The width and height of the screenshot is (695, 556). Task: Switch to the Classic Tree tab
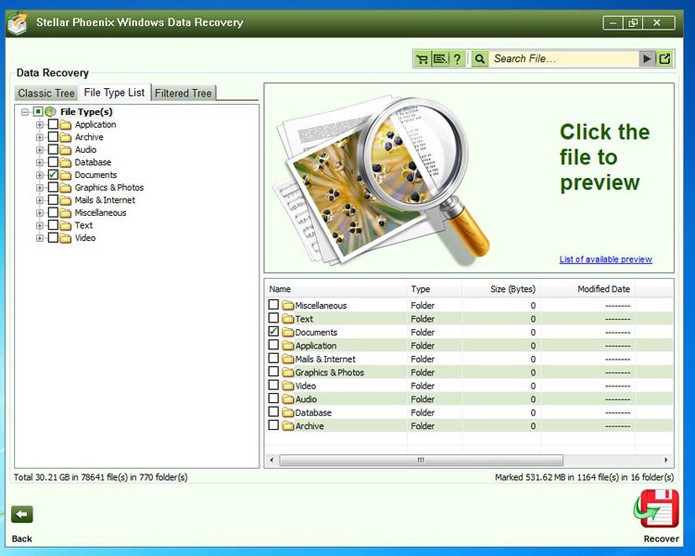click(46, 93)
